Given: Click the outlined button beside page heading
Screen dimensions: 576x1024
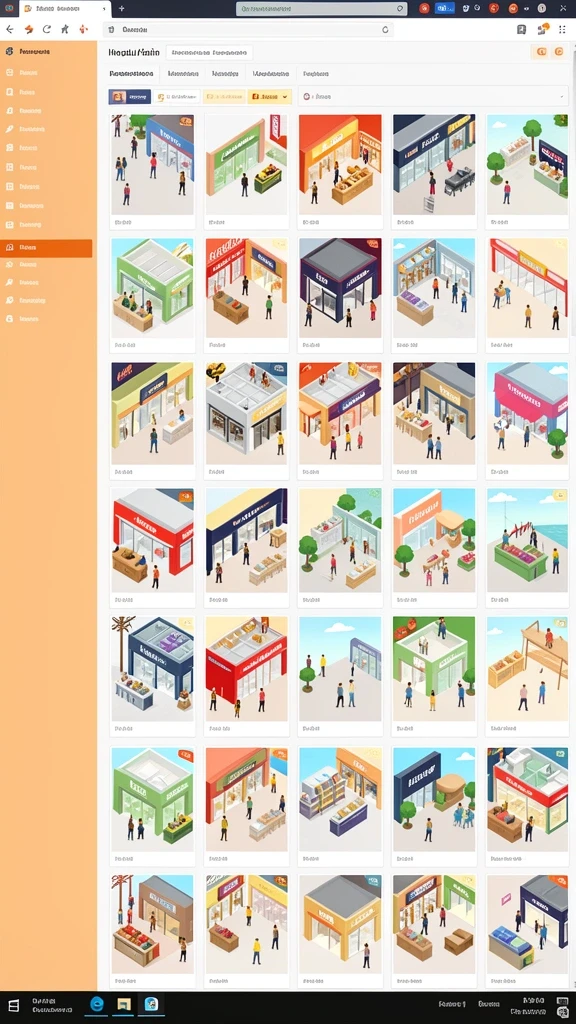Looking at the screenshot, I should coord(209,53).
